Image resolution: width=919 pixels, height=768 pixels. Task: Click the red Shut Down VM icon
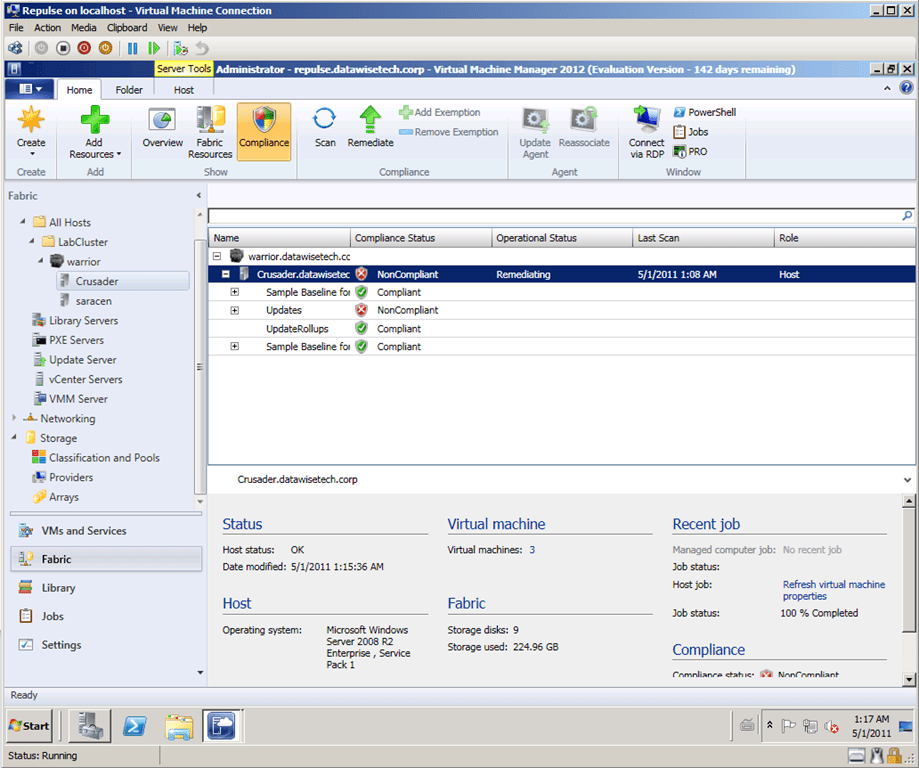click(84, 48)
